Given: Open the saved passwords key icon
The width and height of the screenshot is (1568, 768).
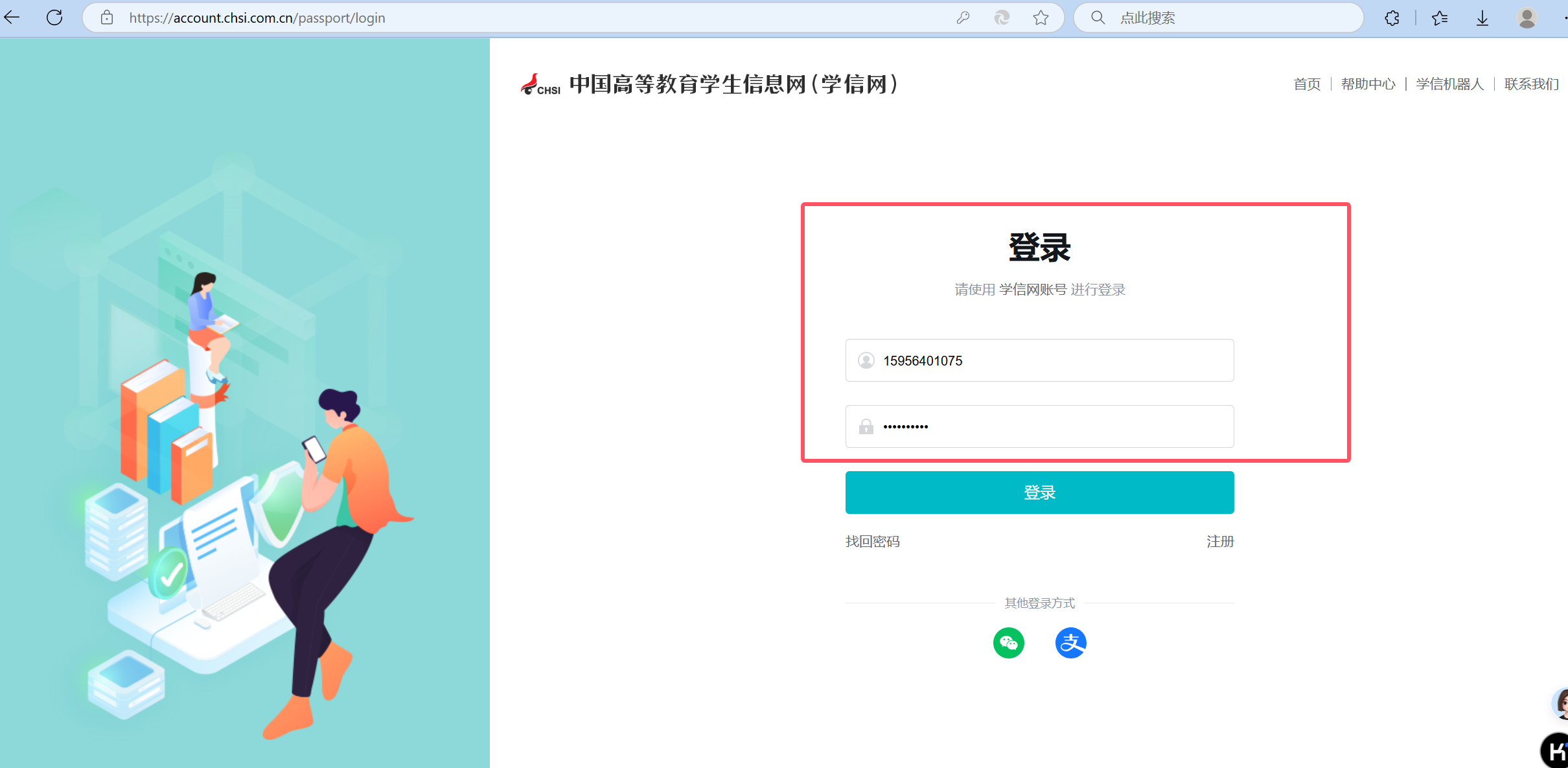Looking at the screenshot, I should point(963,17).
